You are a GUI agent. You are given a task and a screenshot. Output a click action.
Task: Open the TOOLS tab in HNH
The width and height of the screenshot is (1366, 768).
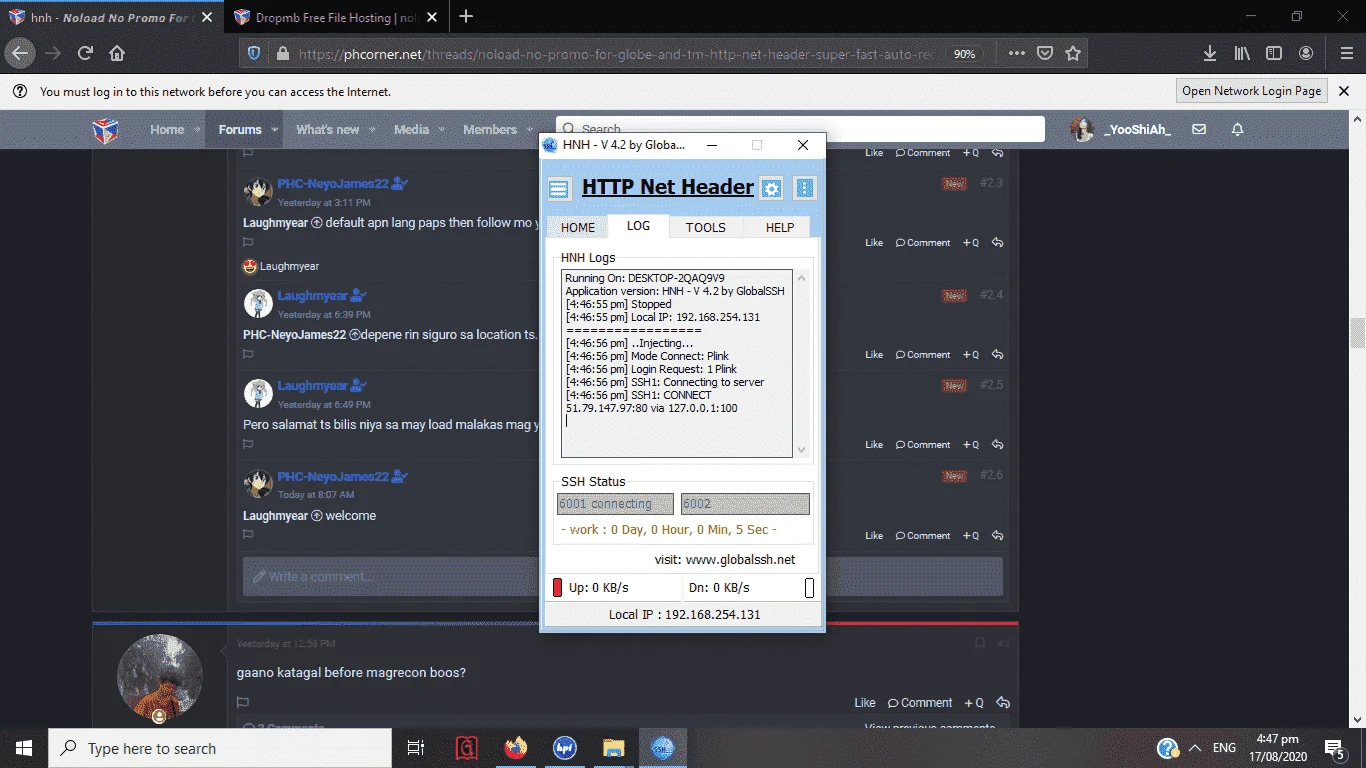(x=705, y=227)
